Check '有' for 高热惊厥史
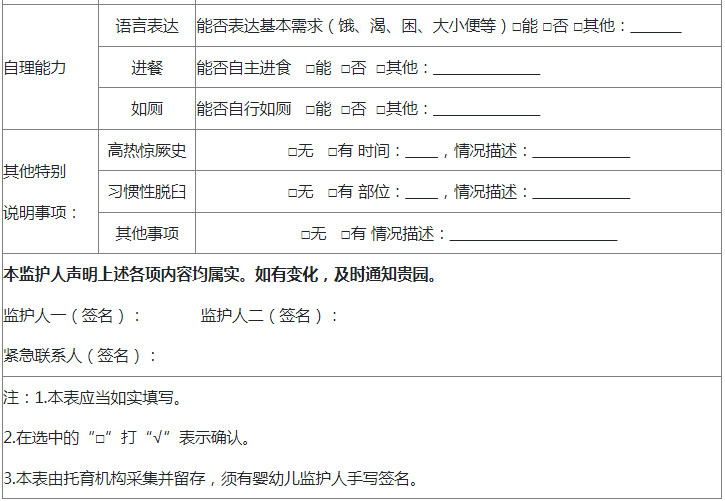The image size is (725, 501). pyautogui.click(x=332, y=152)
